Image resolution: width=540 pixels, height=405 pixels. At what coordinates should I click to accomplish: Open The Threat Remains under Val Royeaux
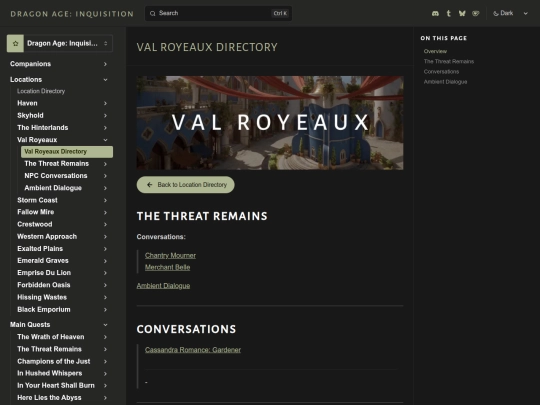(x=56, y=164)
